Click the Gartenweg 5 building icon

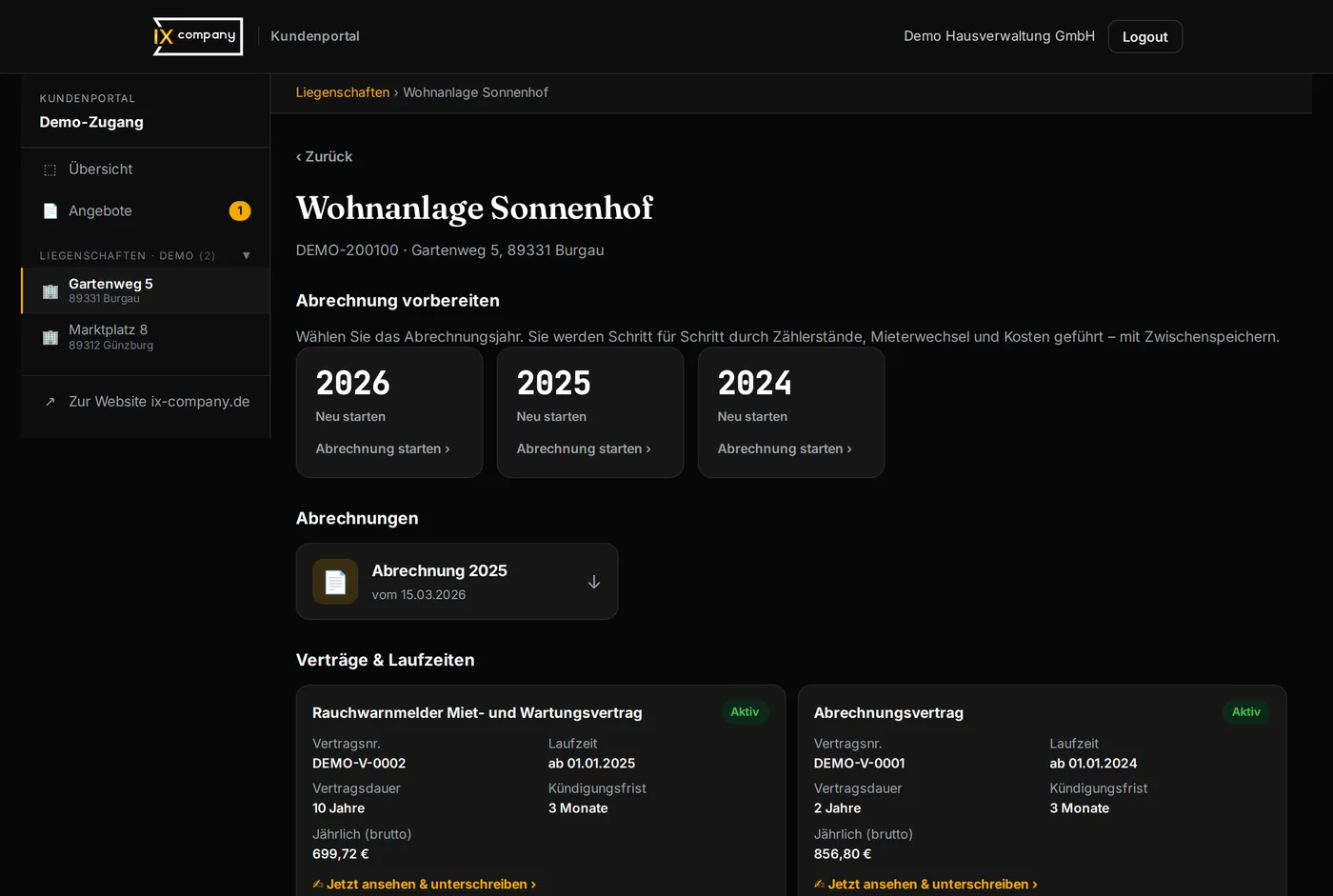point(50,291)
